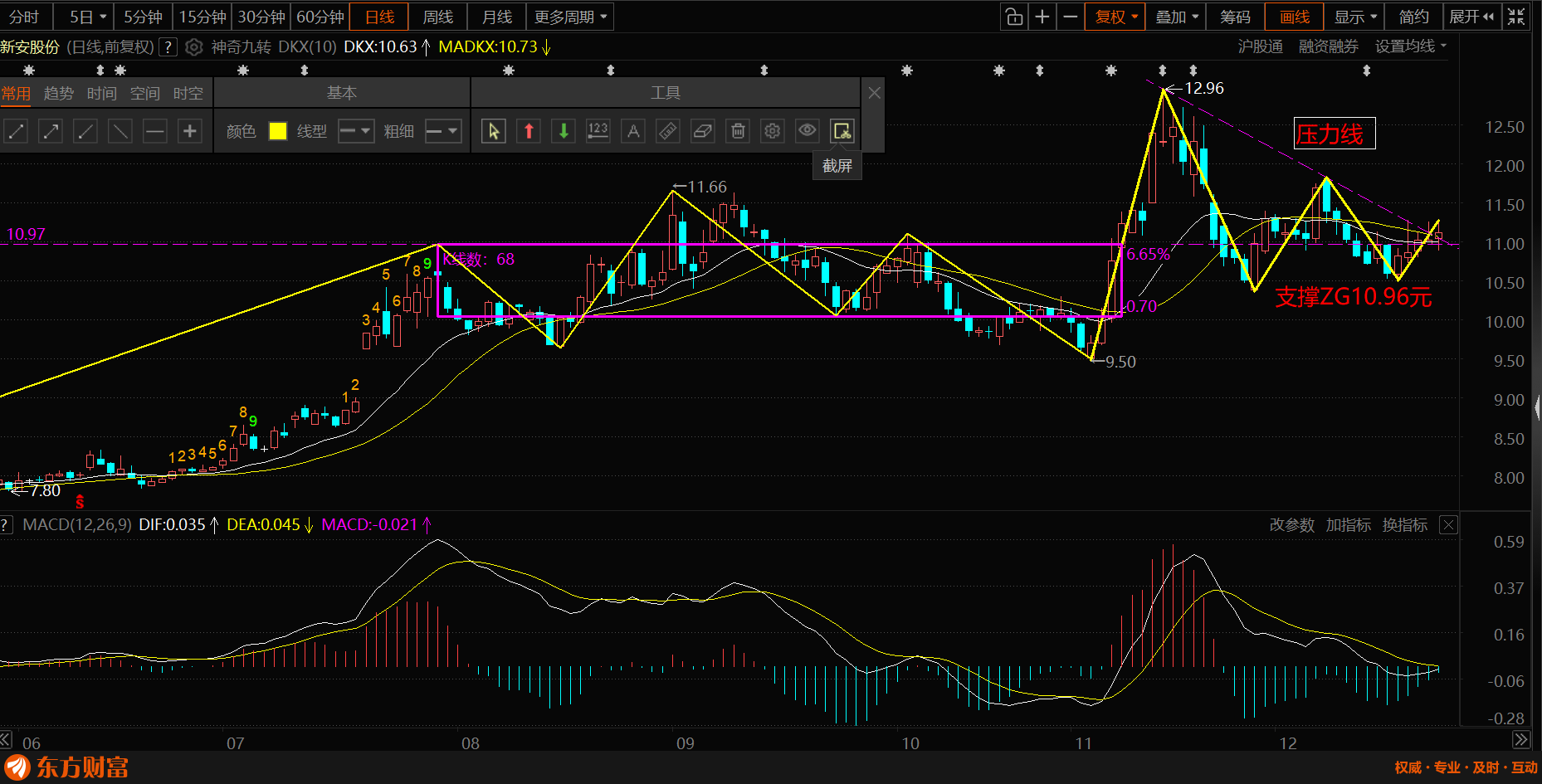Screen dimensions: 1542x784
Task: Click the 改参数 modify parameters link
Action: click(1291, 525)
